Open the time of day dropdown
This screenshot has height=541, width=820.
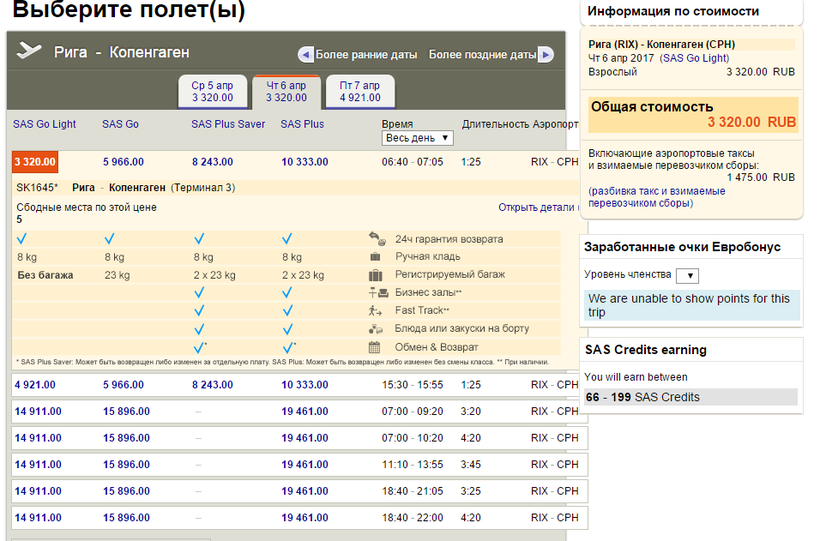[x=417, y=138]
